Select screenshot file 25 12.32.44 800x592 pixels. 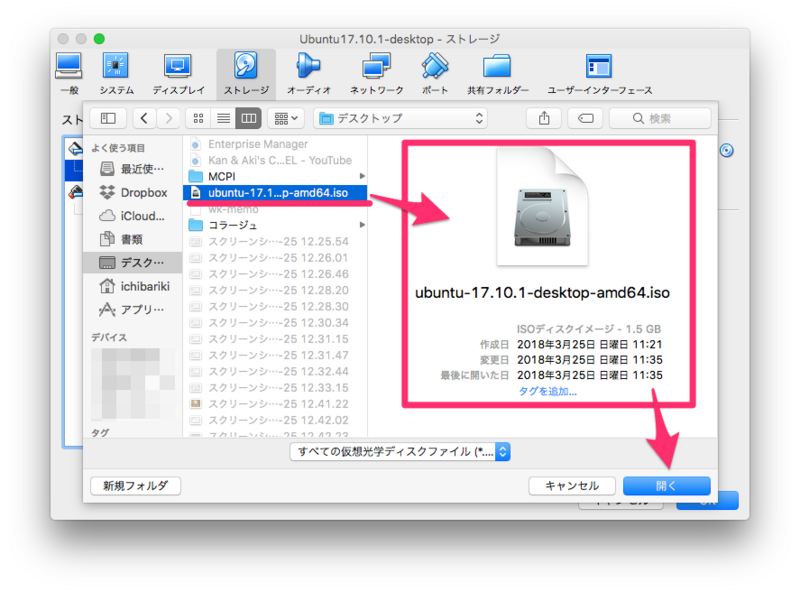[275, 372]
